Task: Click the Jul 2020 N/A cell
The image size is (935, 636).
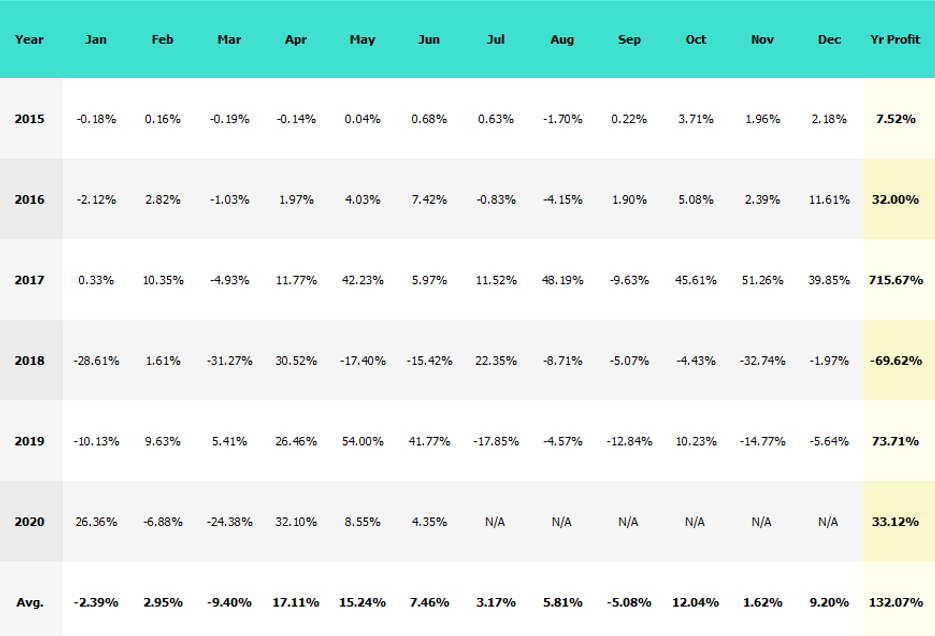Action: click(x=496, y=522)
